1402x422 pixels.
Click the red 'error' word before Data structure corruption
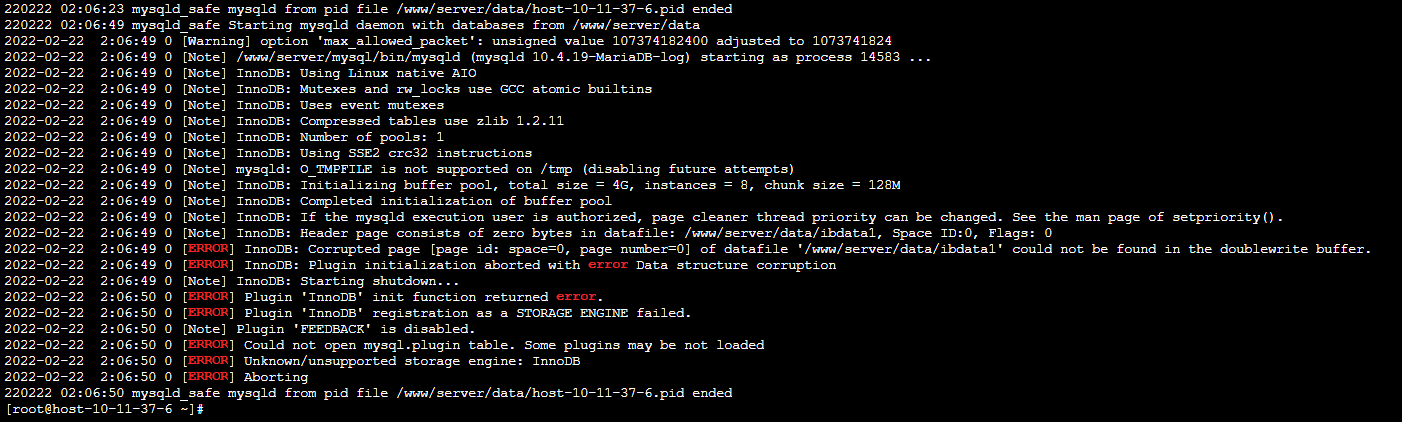tap(607, 265)
